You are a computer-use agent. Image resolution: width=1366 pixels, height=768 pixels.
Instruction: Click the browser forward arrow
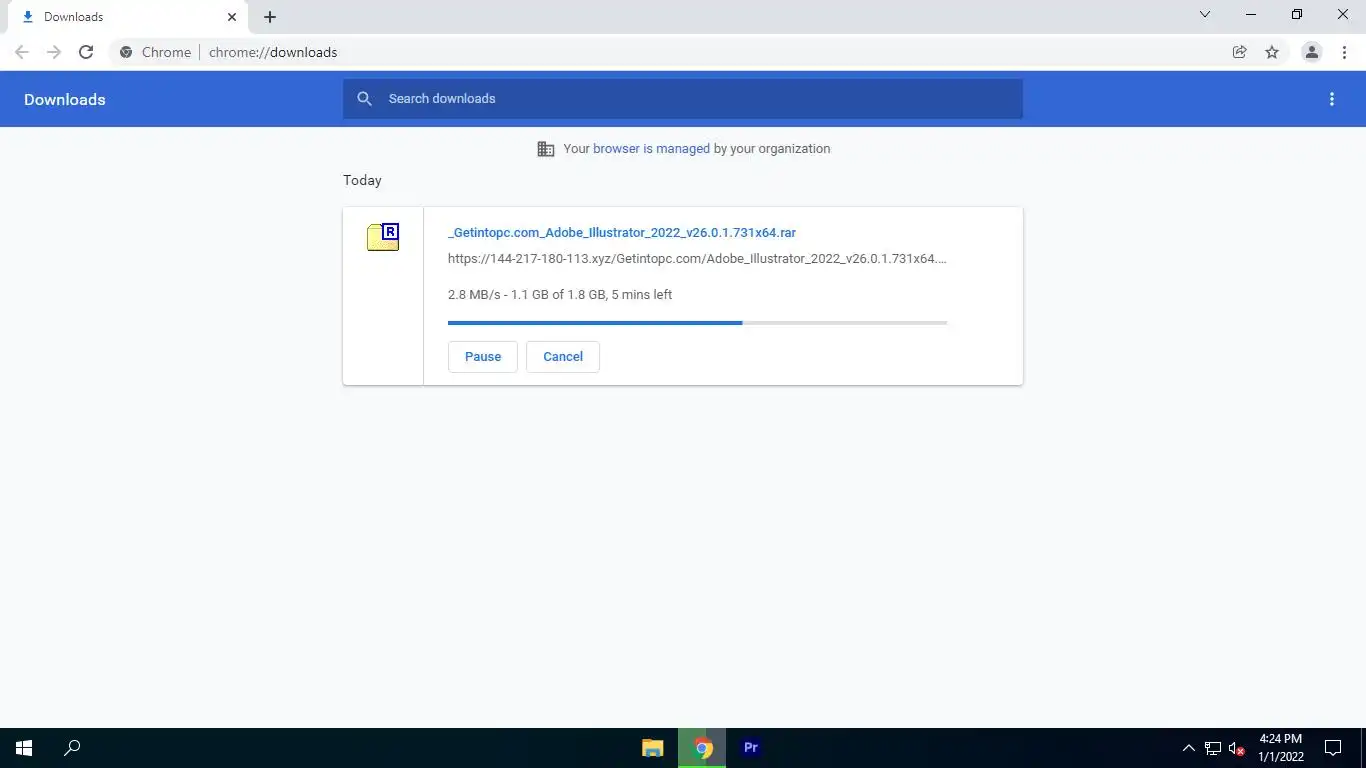pos(54,52)
